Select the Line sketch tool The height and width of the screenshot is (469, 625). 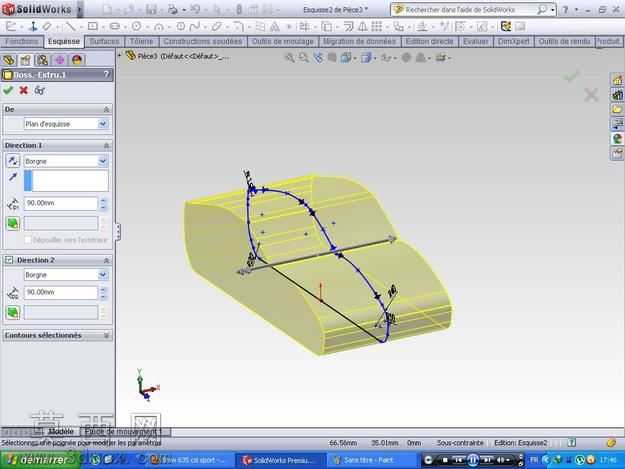(71, 27)
